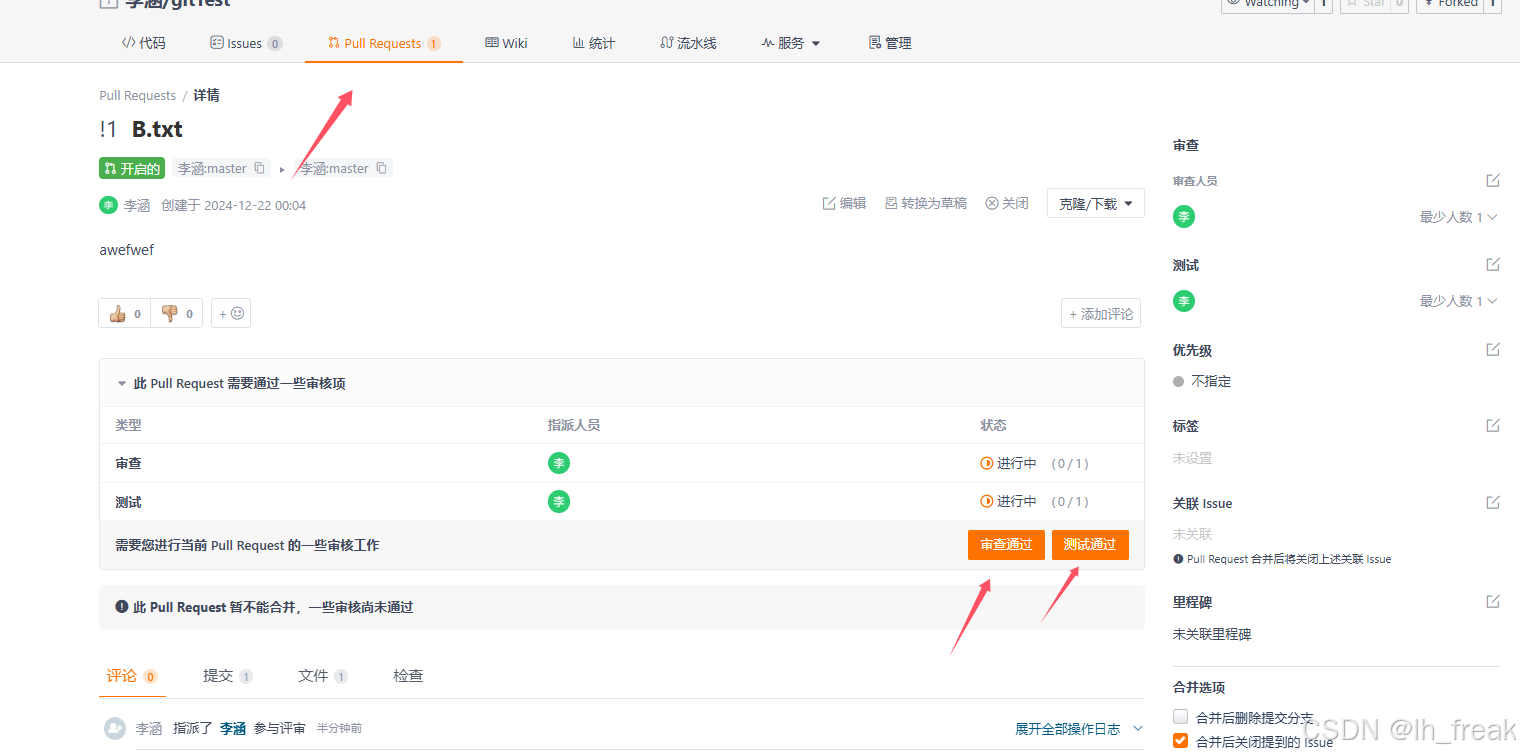Enable 合并后删除提交分支 option
The height and width of the screenshot is (756, 1520).
point(1180,716)
